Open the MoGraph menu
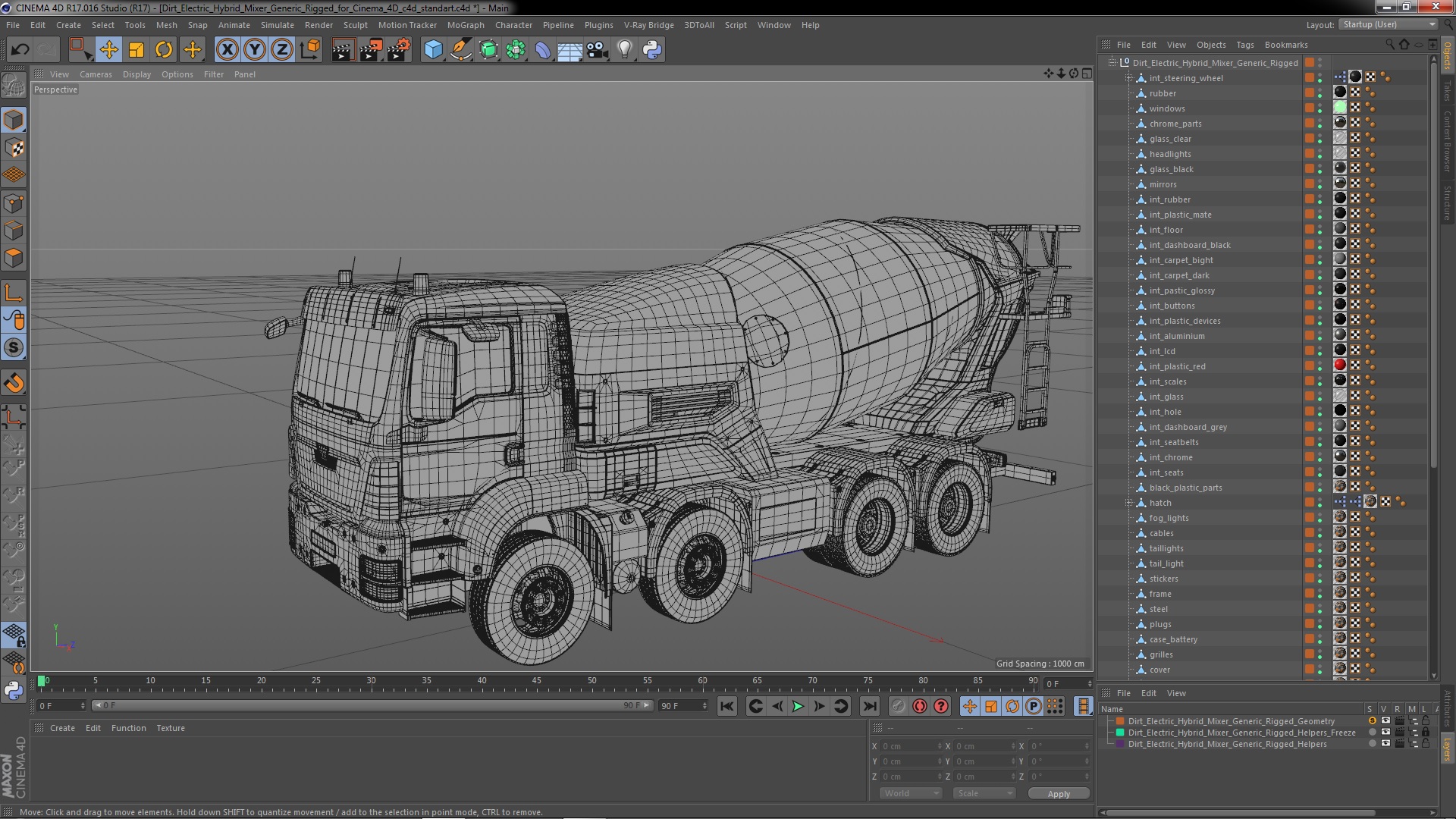The width and height of the screenshot is (1456, 819). click(x=465, y=25)
